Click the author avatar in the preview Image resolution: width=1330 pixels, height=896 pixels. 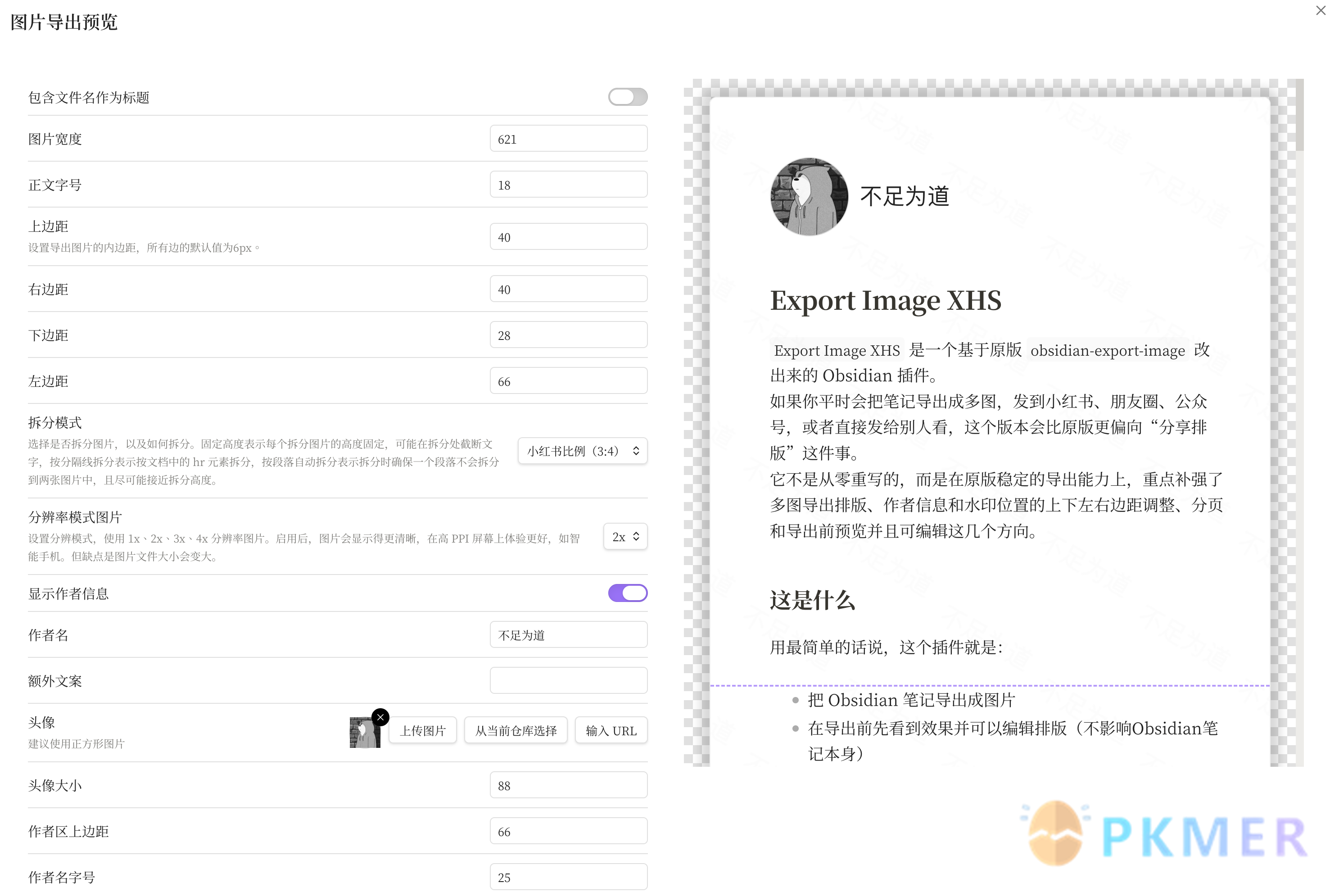tap(809, 197)
